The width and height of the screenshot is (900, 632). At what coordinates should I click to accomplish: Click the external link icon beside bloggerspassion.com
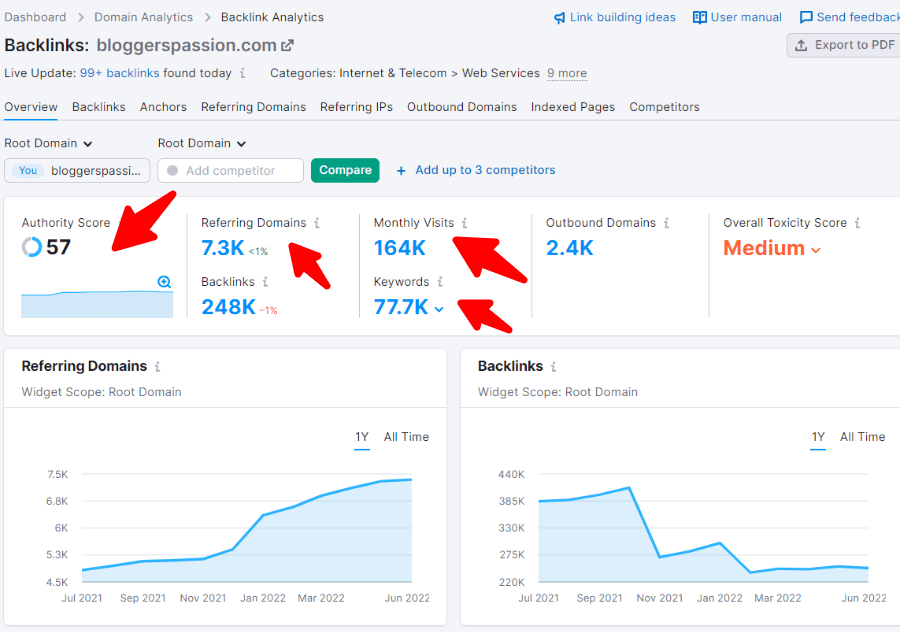pos(288,46)
